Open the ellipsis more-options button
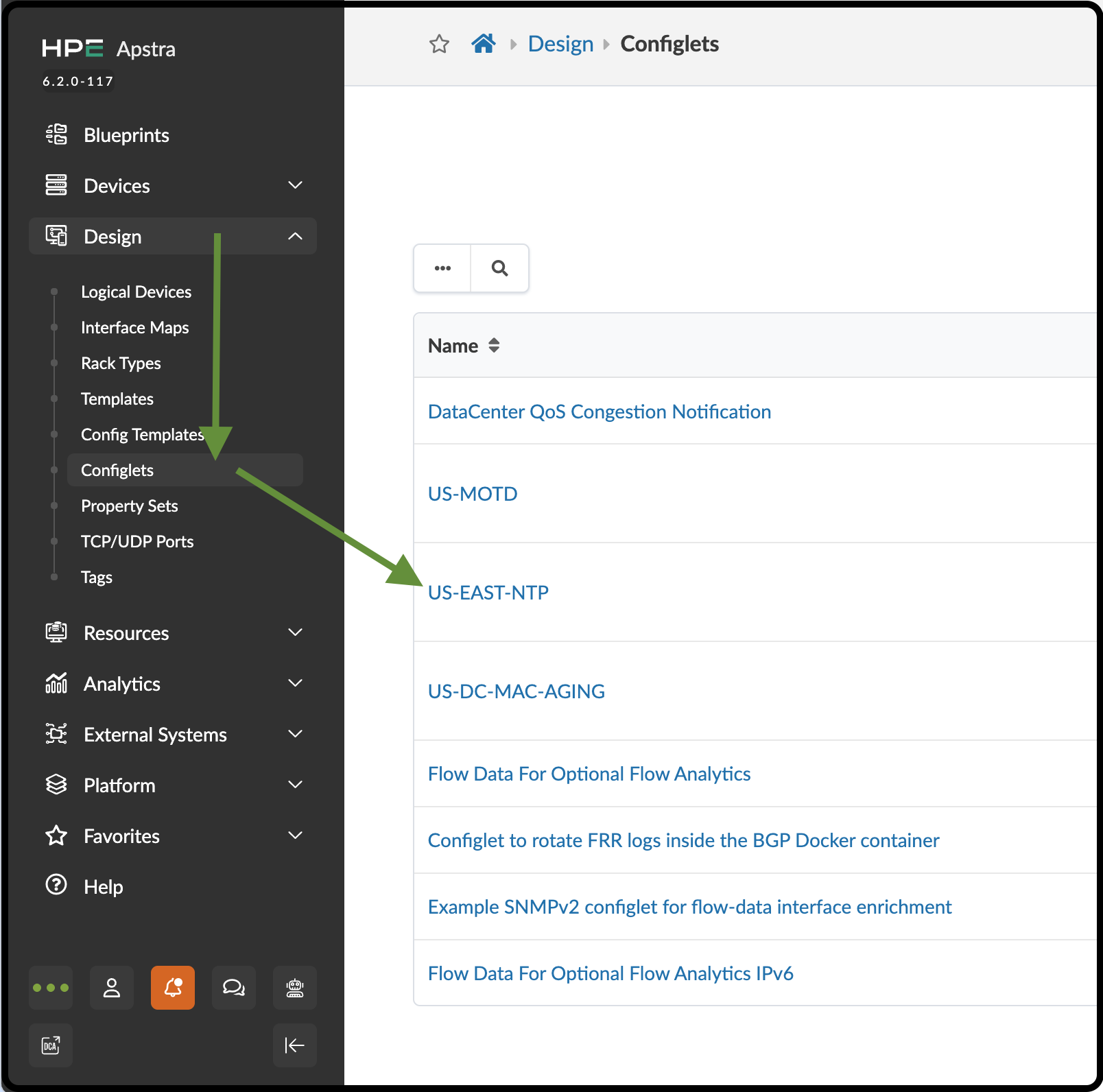 442,268
